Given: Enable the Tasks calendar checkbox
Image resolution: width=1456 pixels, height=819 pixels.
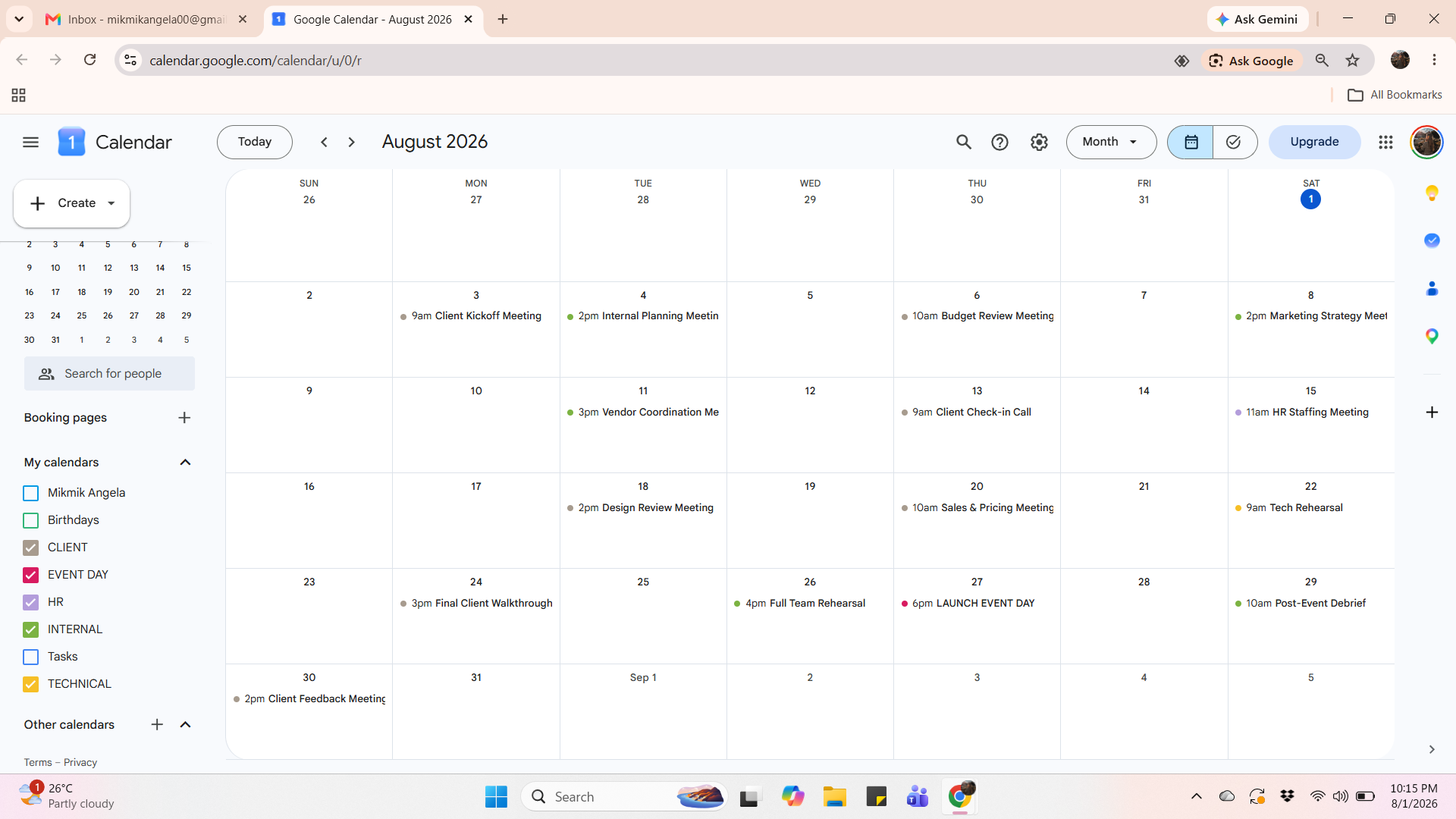Looking at the screenshot, I should 30,657.
